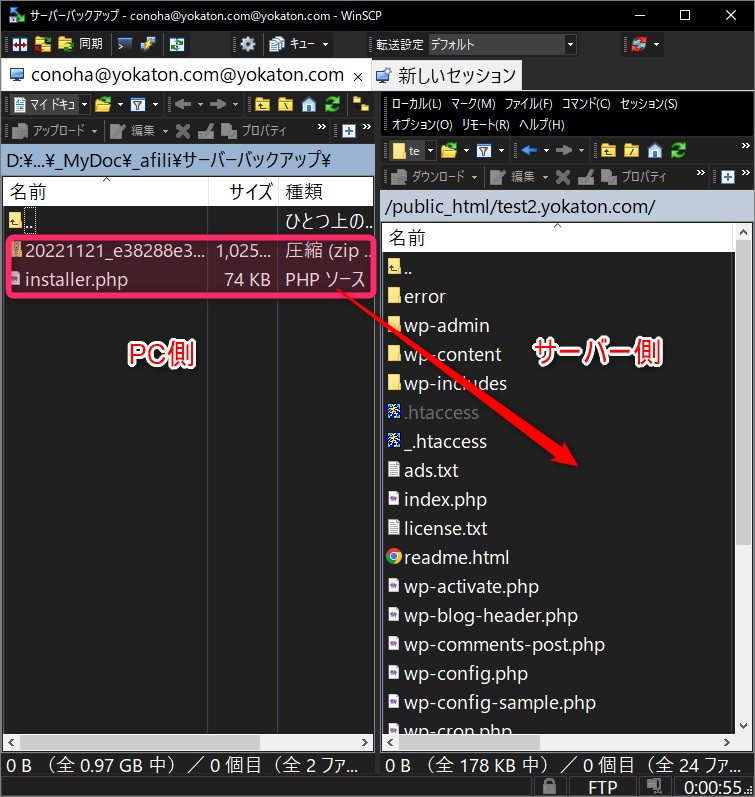Switch to the 新しいセッション tab
Viewport: 755px width, 797px height.
click(447, 75)
